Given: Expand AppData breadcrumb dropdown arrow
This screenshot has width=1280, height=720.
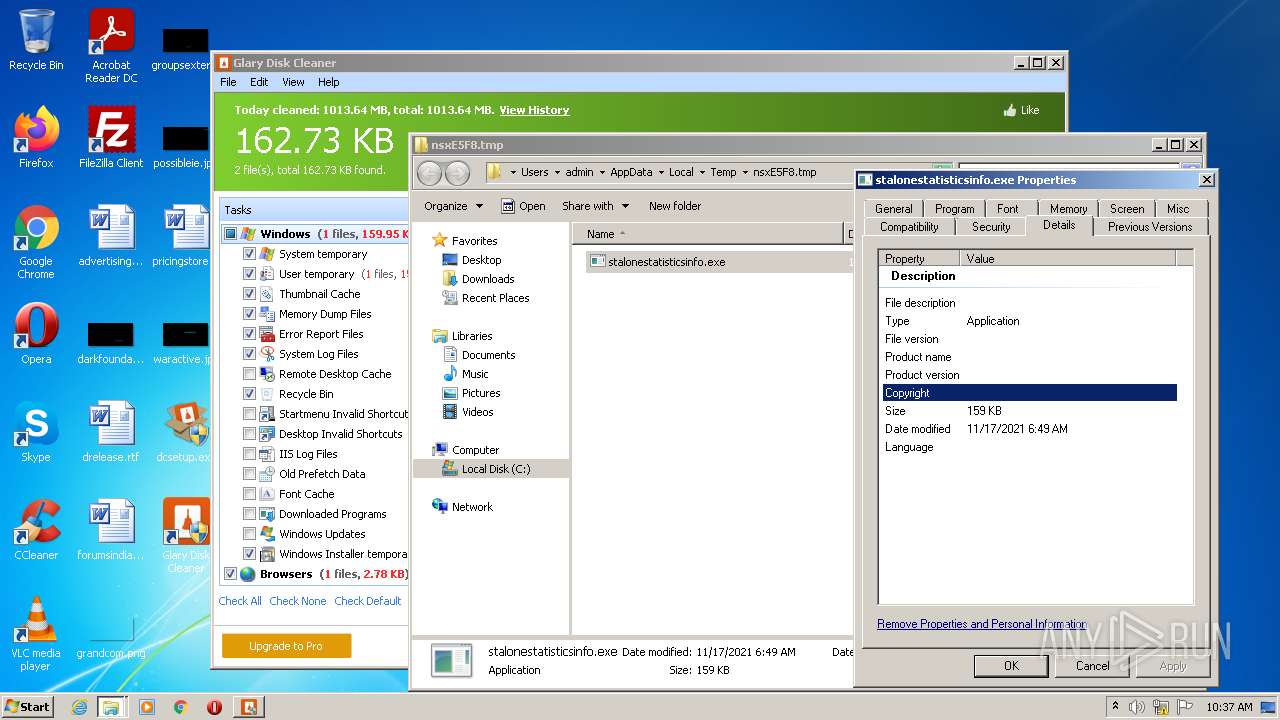Looking at the screenshot, I should 660,172.
